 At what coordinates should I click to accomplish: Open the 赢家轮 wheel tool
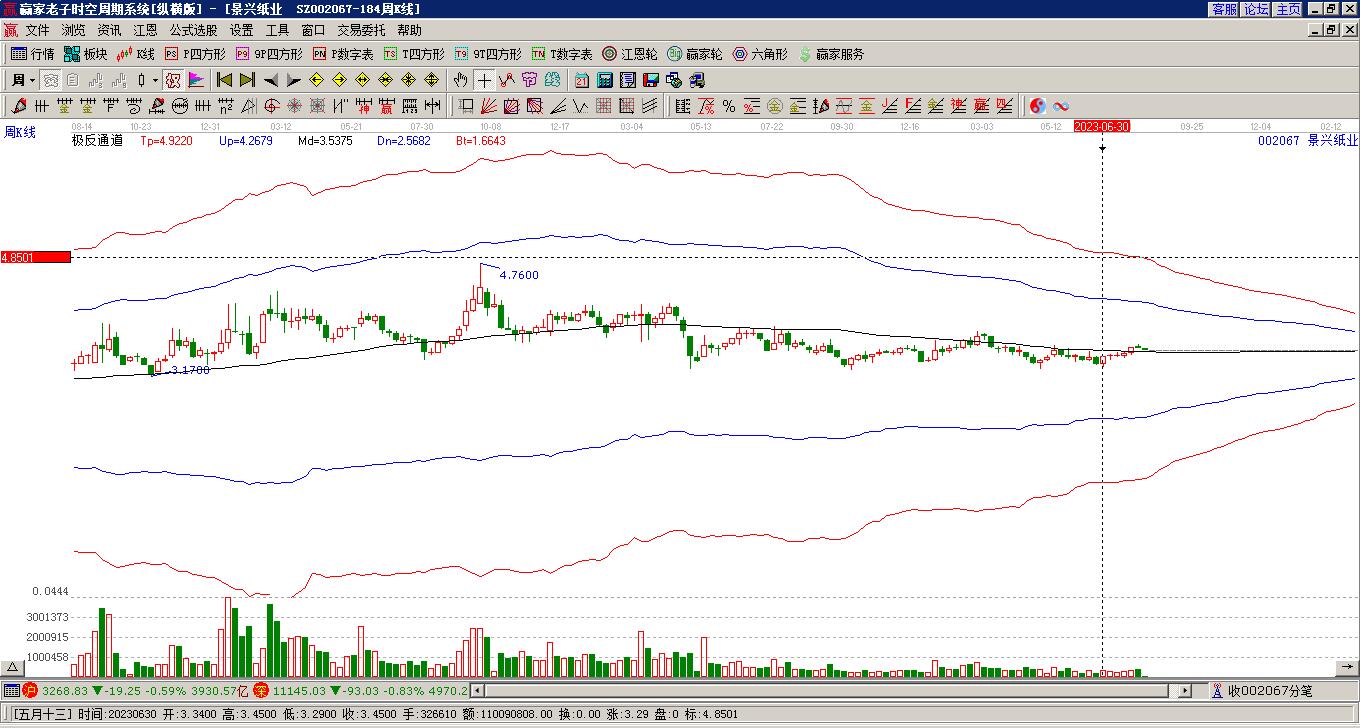695,54
